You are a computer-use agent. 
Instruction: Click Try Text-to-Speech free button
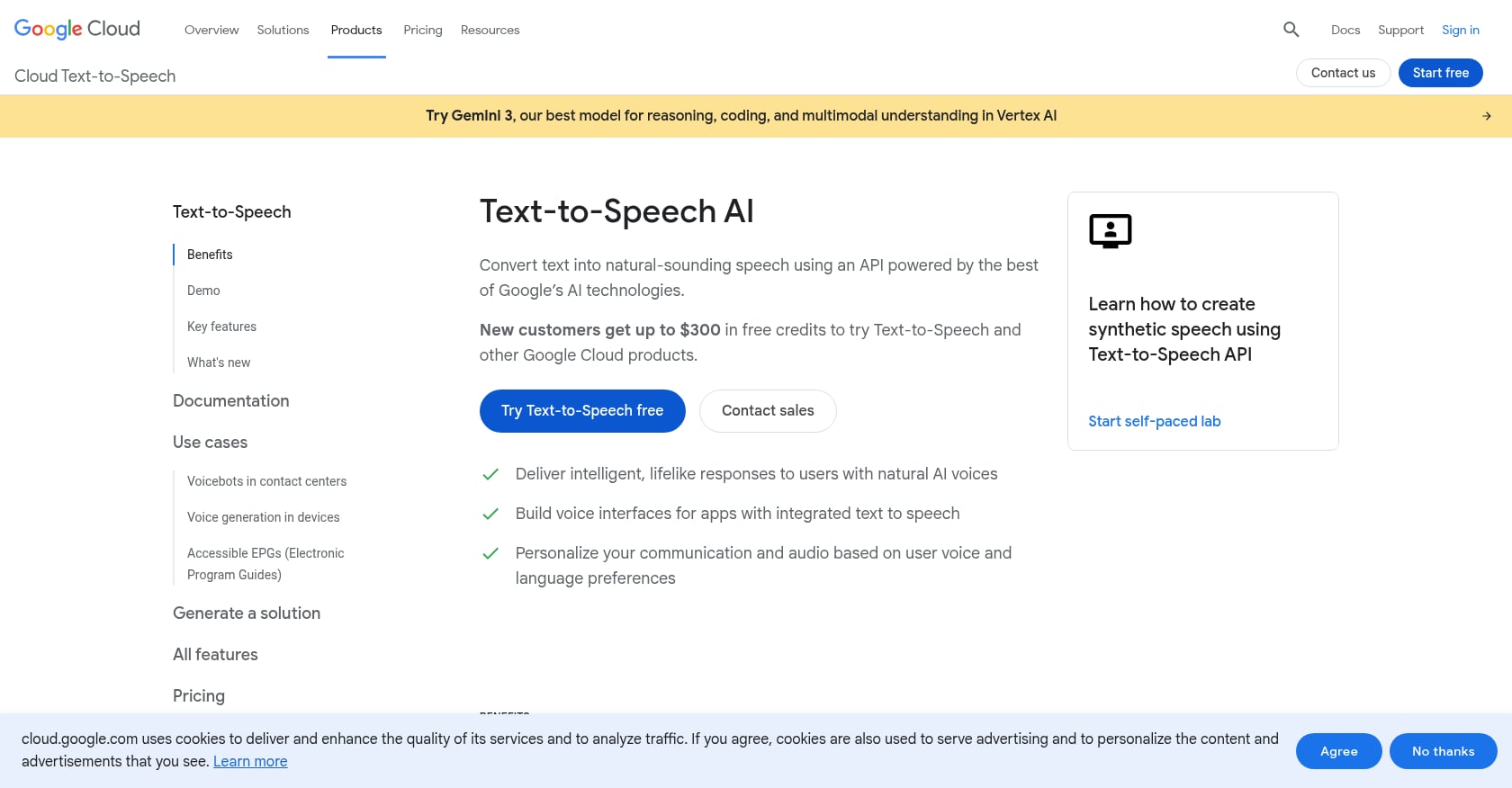tap(582, 411)
